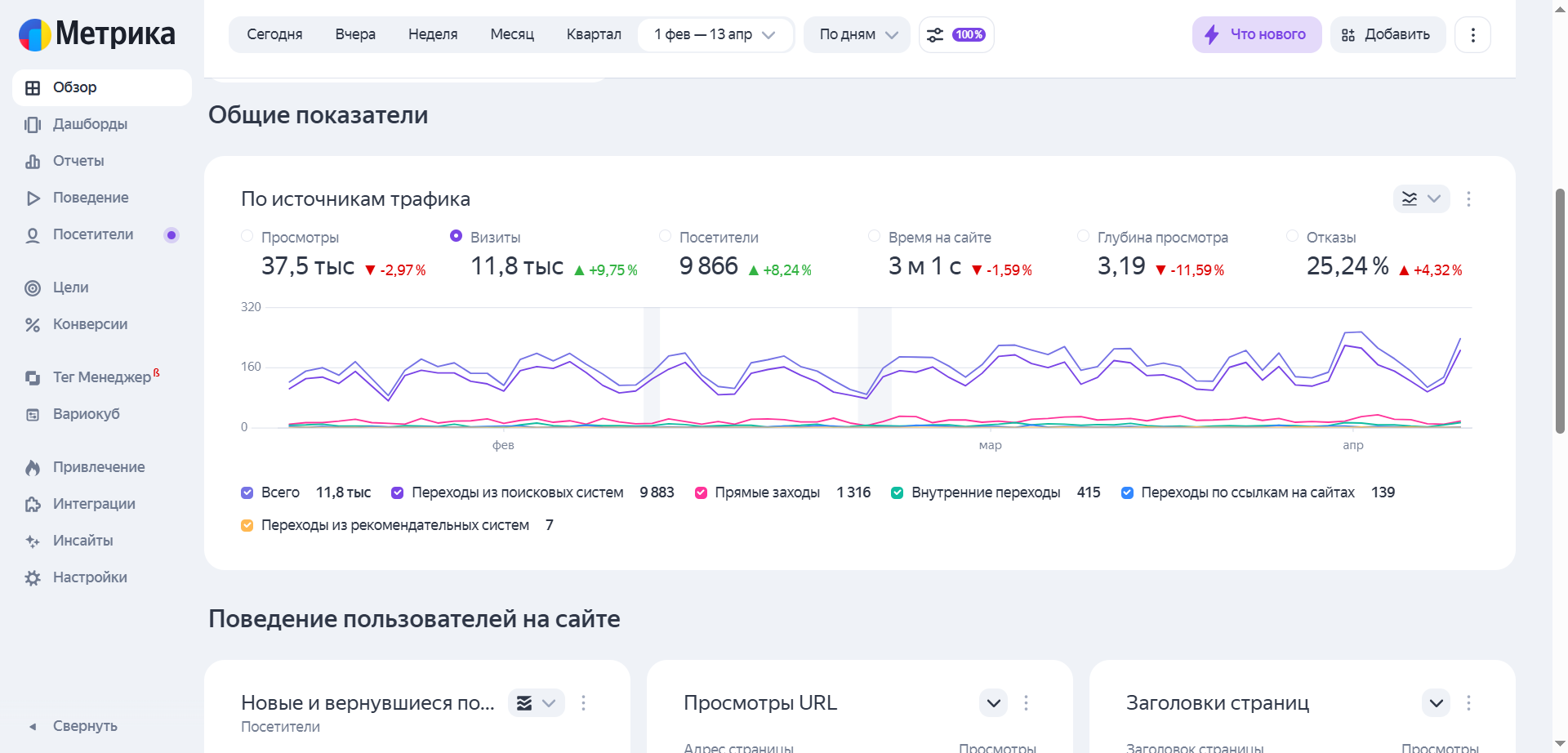Click the Что нового button
Image resolution: width=1568 pixels, height=753 pixels.
coord(1256,34)
